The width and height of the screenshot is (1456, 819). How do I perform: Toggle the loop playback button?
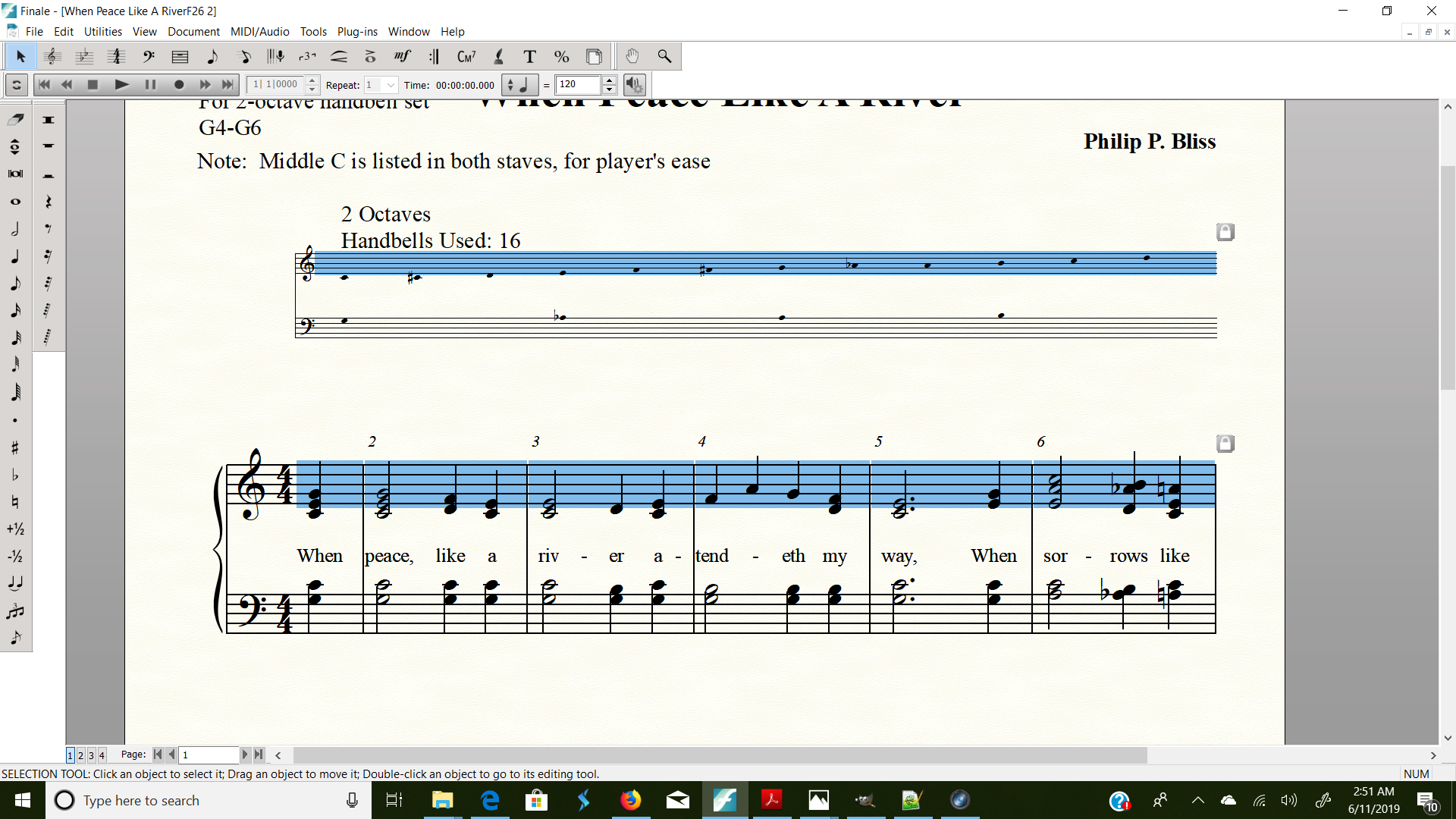17,85
